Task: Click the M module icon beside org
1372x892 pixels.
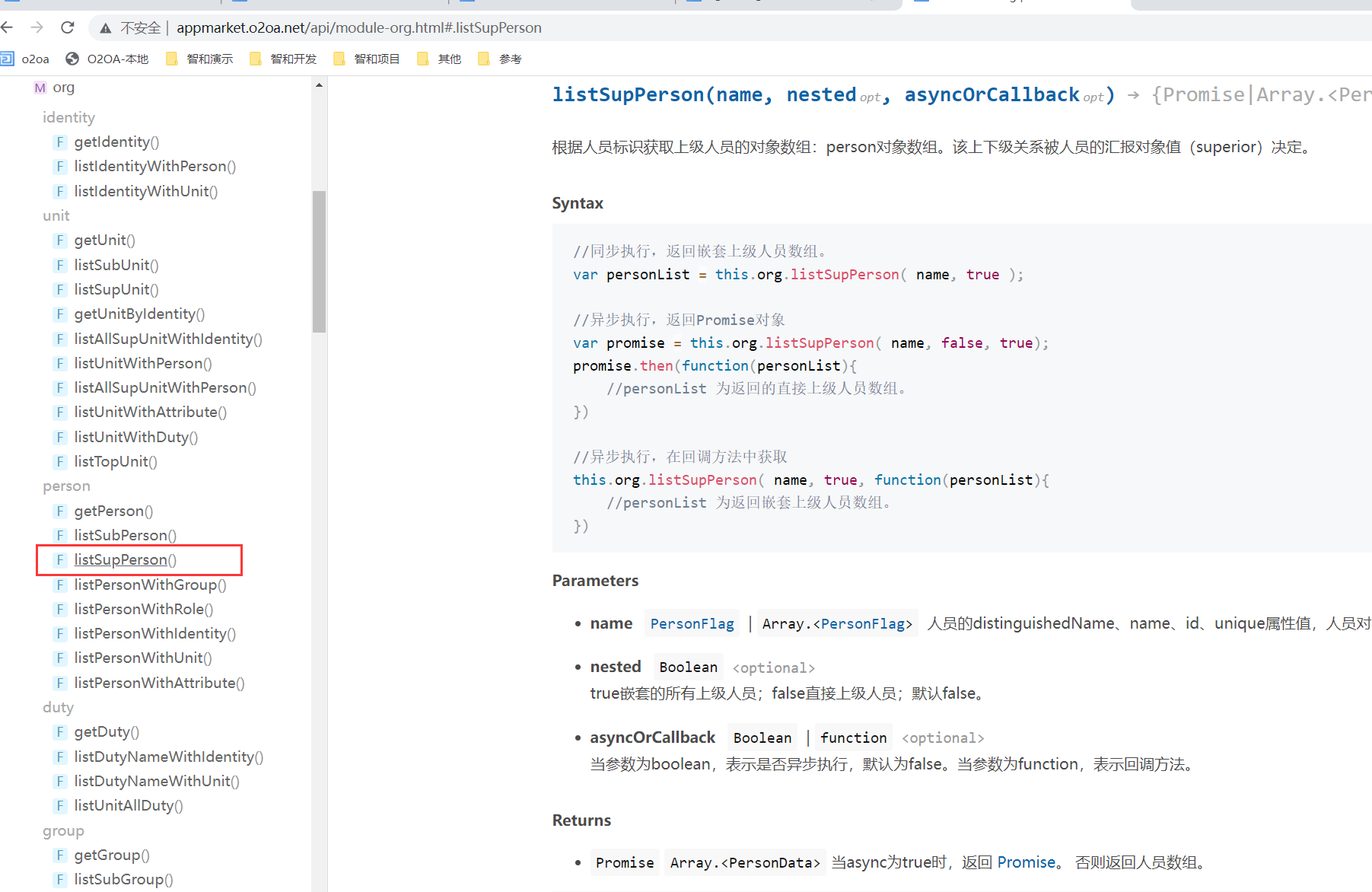Action: point(40,88)
